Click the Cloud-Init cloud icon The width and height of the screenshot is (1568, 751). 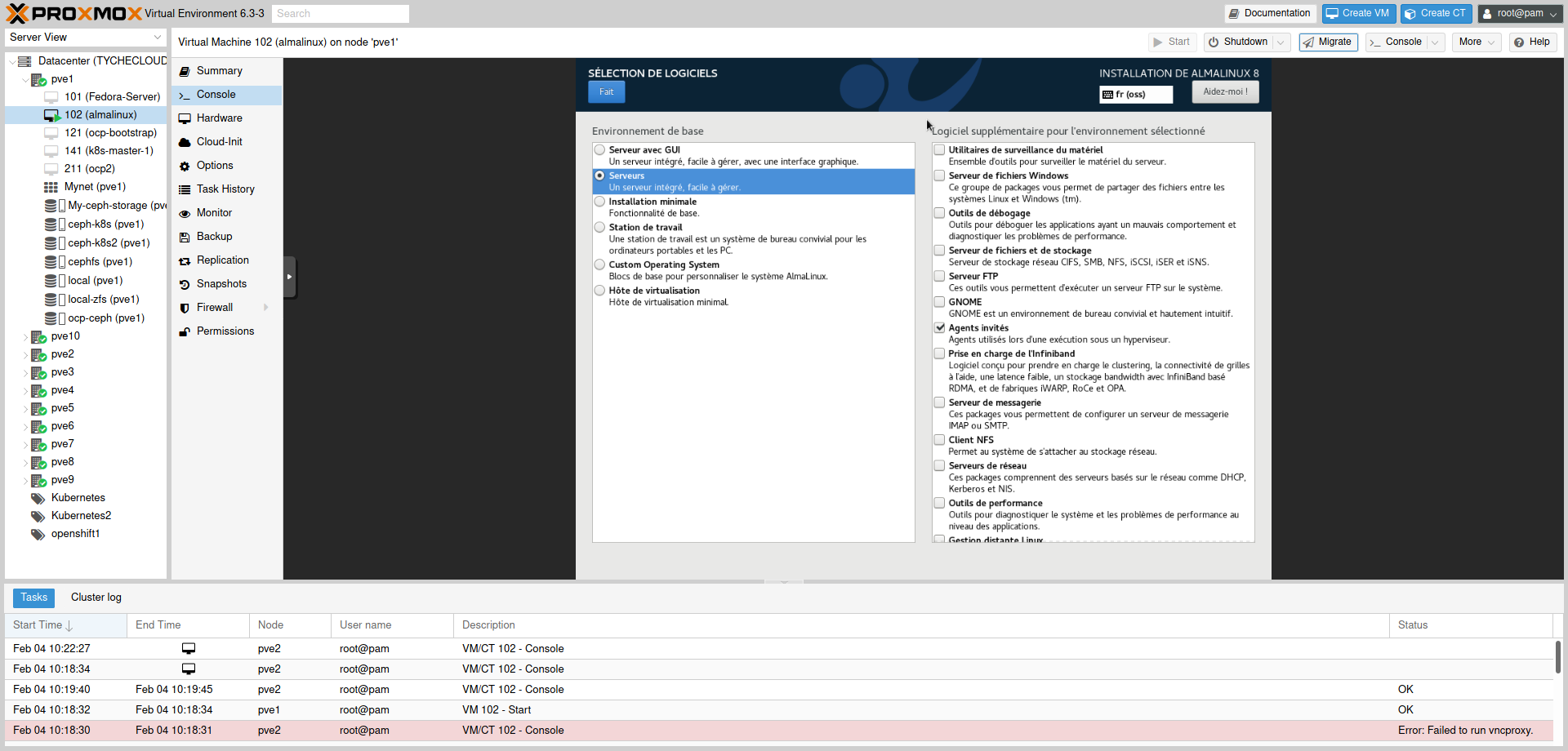point(185,142)
